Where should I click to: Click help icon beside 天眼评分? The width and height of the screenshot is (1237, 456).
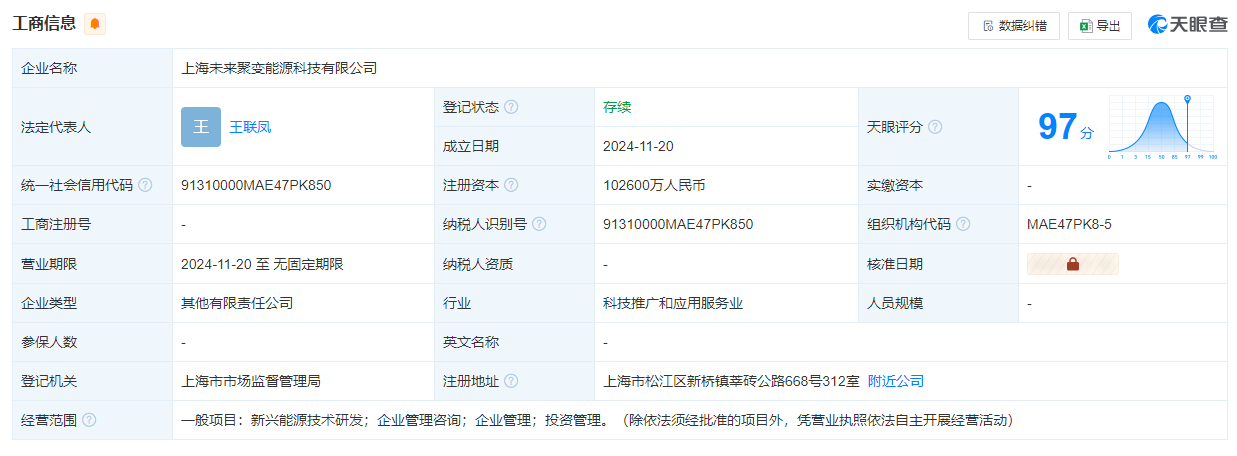(935, 127)
